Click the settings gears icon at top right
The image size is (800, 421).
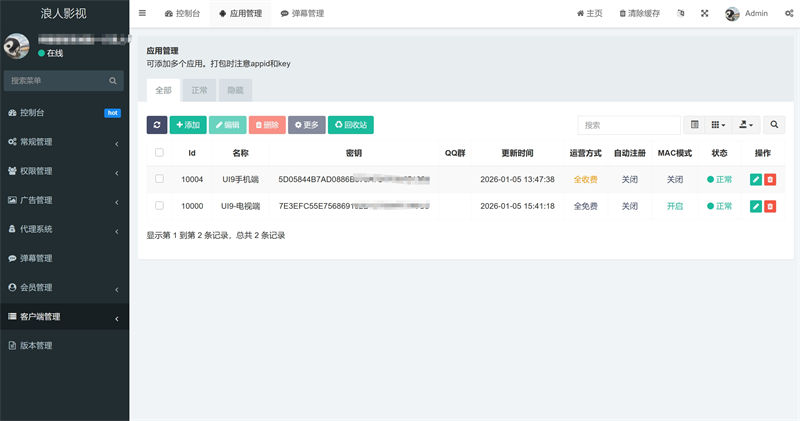click(789, 14)
